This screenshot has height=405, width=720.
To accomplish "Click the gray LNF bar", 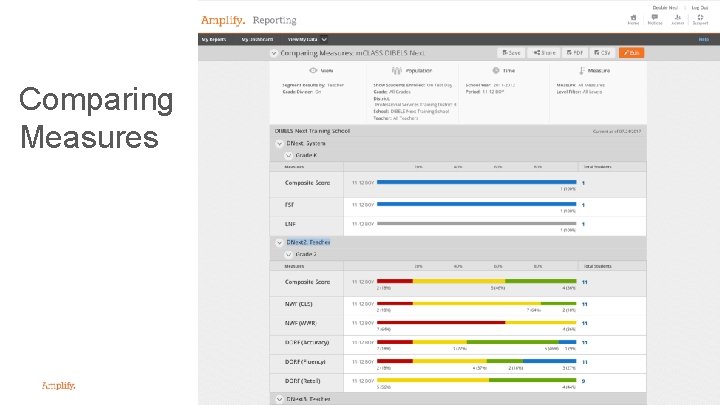I will pyautogui.click(x=477, y=224).
